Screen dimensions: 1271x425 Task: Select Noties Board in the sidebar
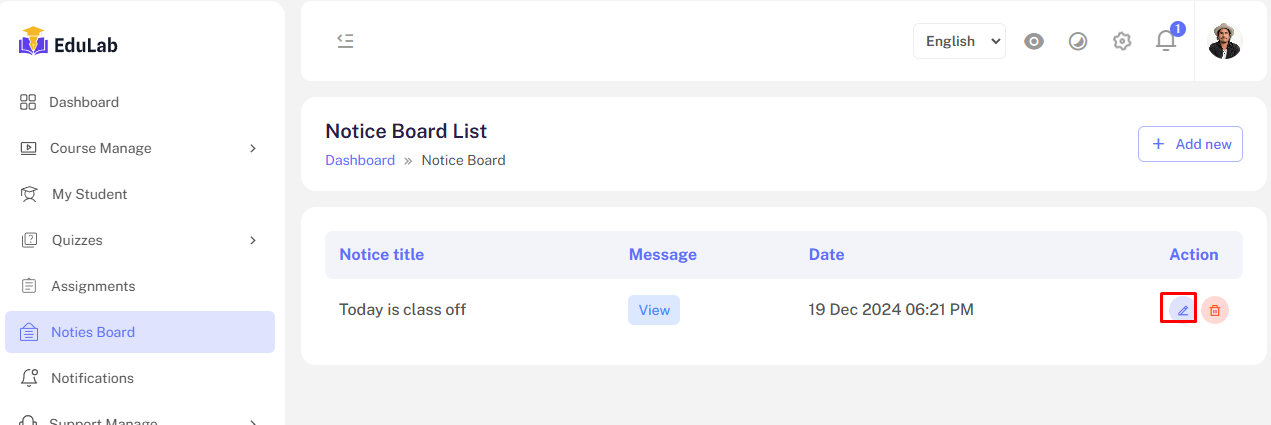coord(92,332)
